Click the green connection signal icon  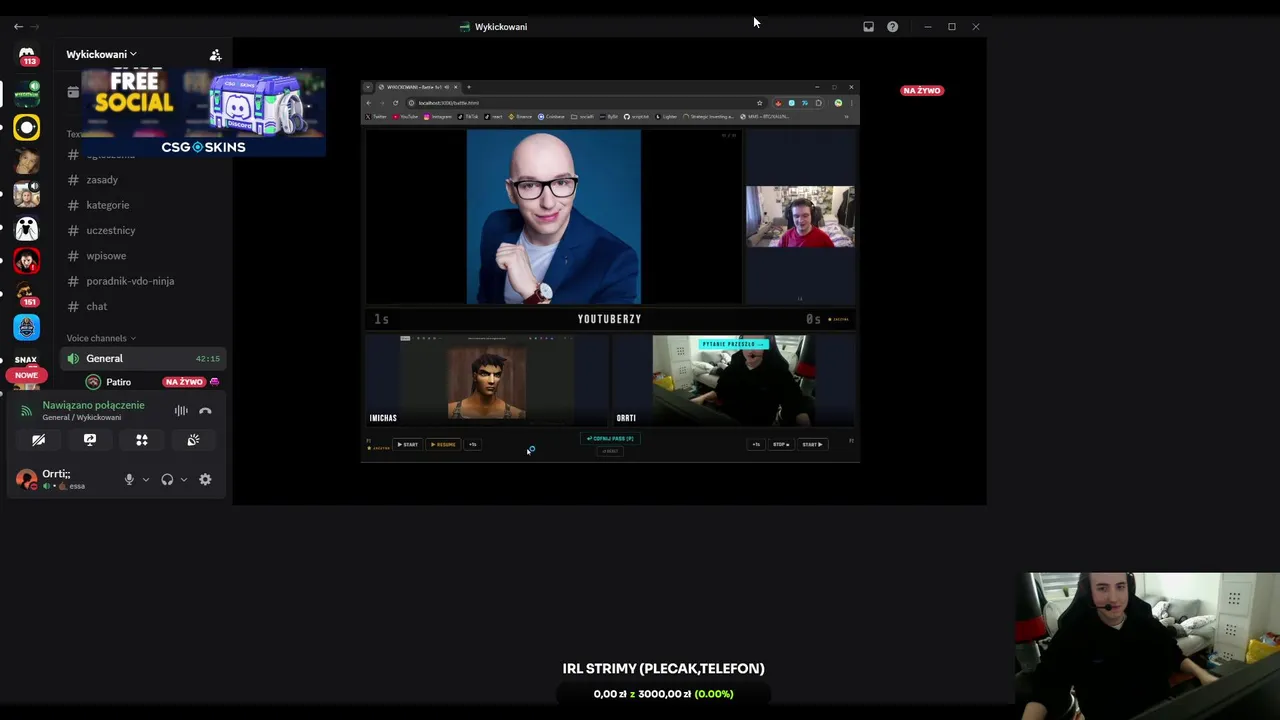point(26,411)
